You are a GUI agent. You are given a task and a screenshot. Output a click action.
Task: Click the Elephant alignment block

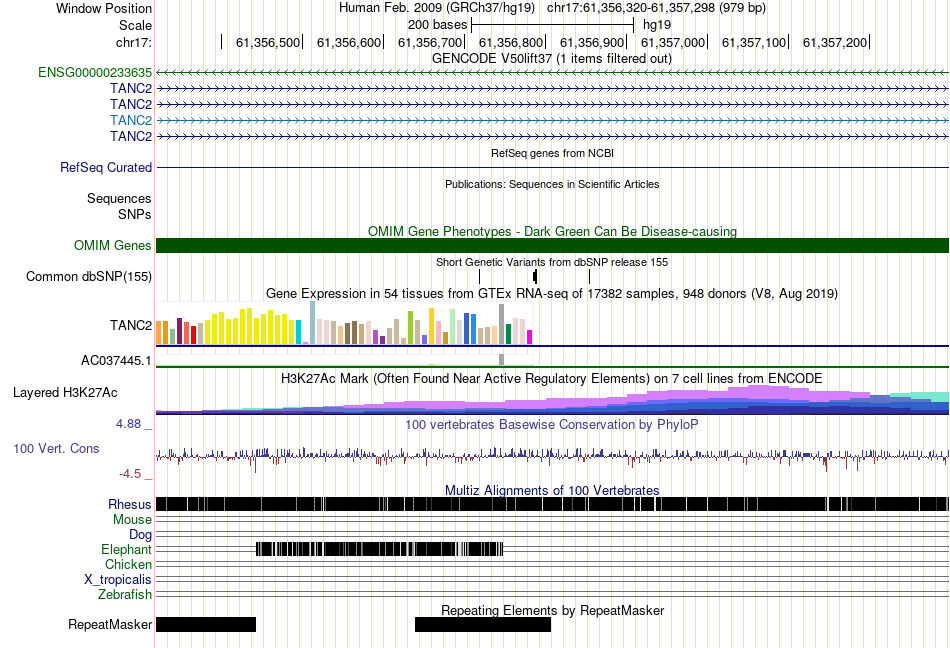pos(380,549)
